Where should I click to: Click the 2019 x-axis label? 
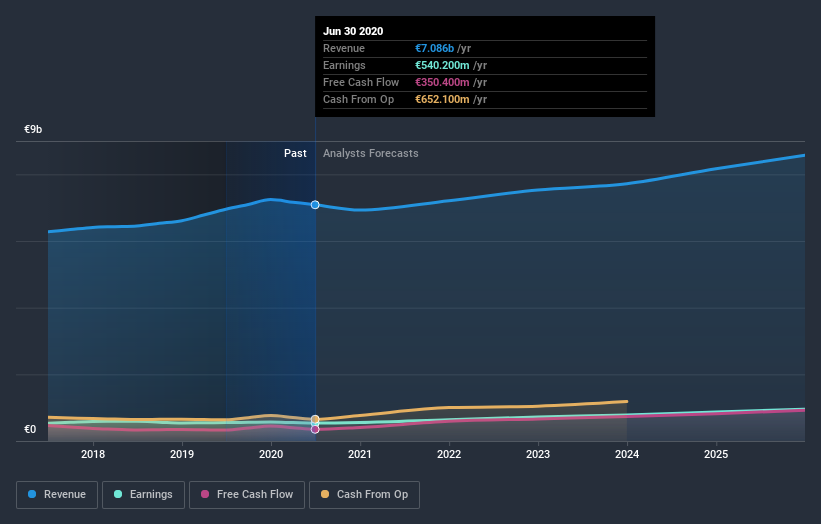pyautogui.click(x=182, y=454)
